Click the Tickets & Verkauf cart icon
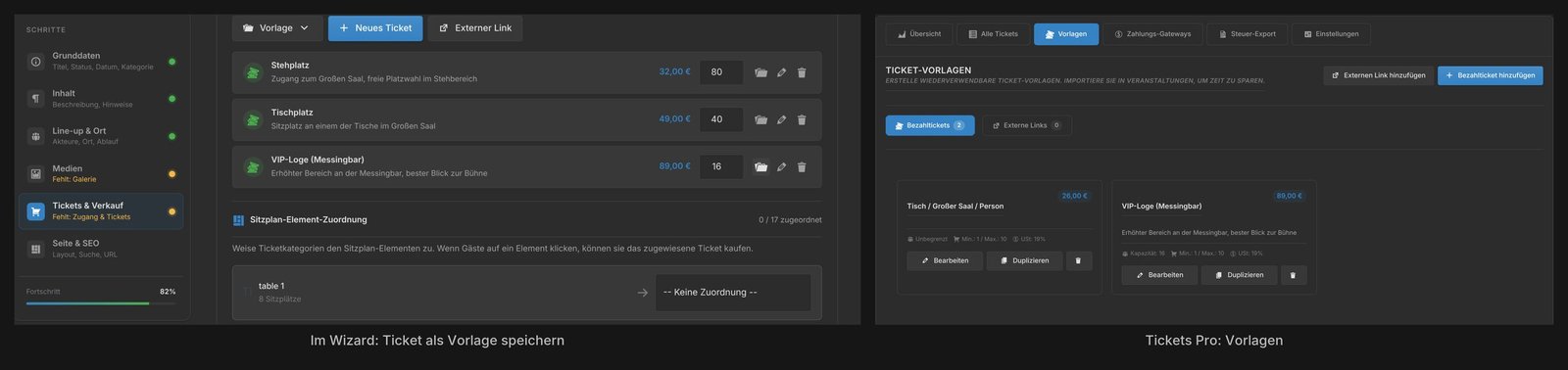 tap(36, 211)
